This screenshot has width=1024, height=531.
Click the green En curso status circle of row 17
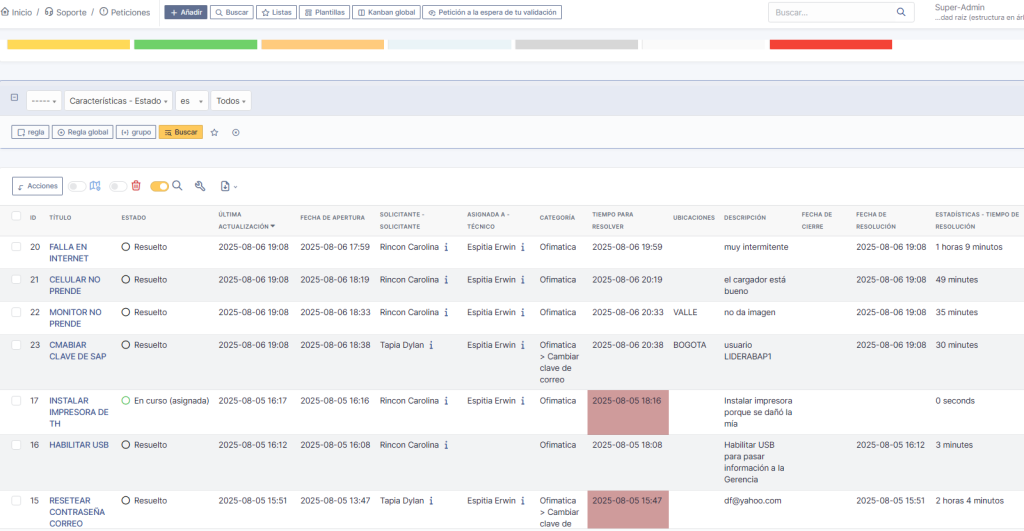[126, 400]
